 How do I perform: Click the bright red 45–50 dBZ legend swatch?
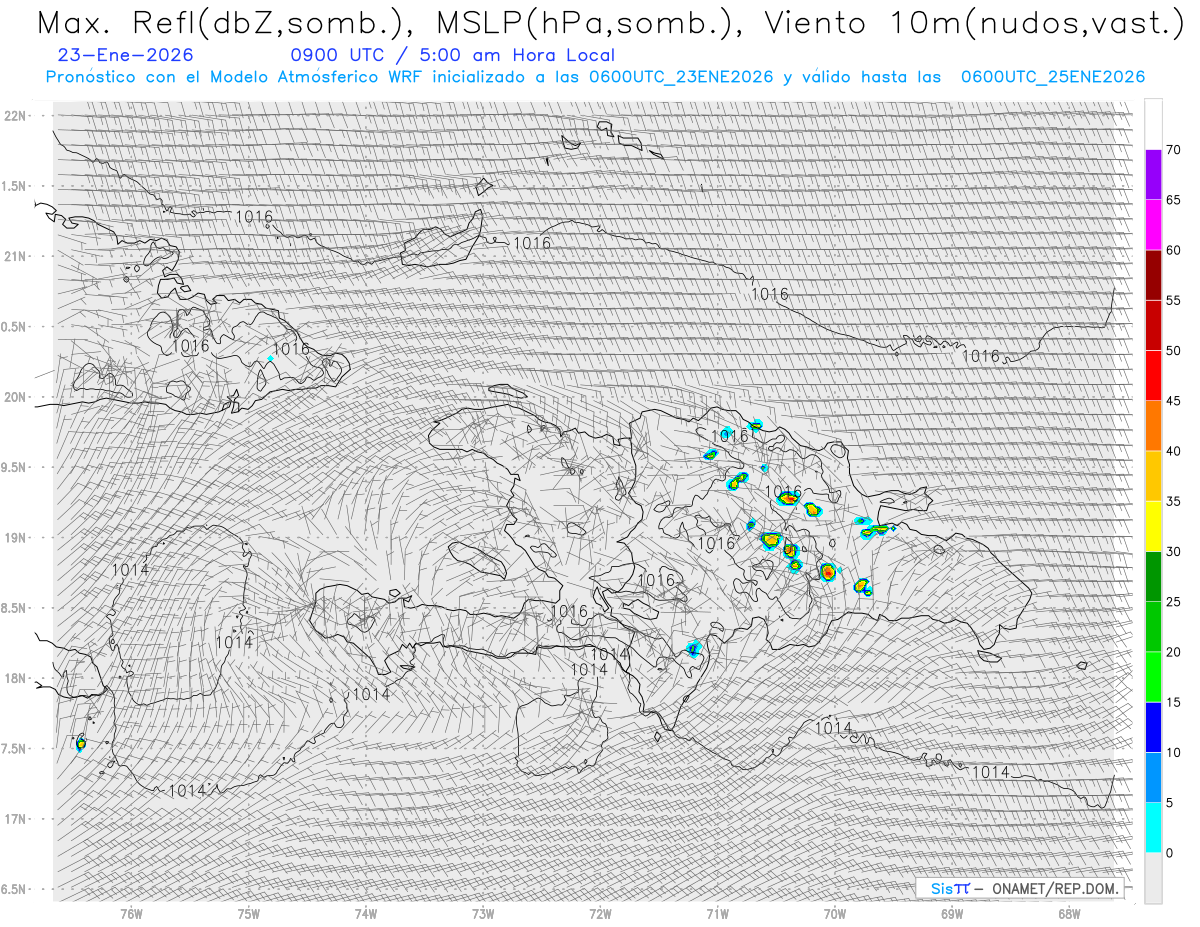tap(1153, 376)
